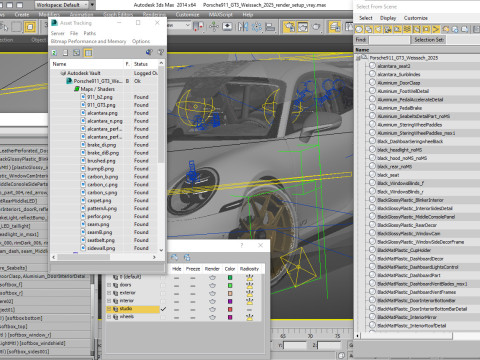Click the first blue icon in layer dialog toolbar
This screenshot has height=360, width=480.
click(x=174, y=257)
